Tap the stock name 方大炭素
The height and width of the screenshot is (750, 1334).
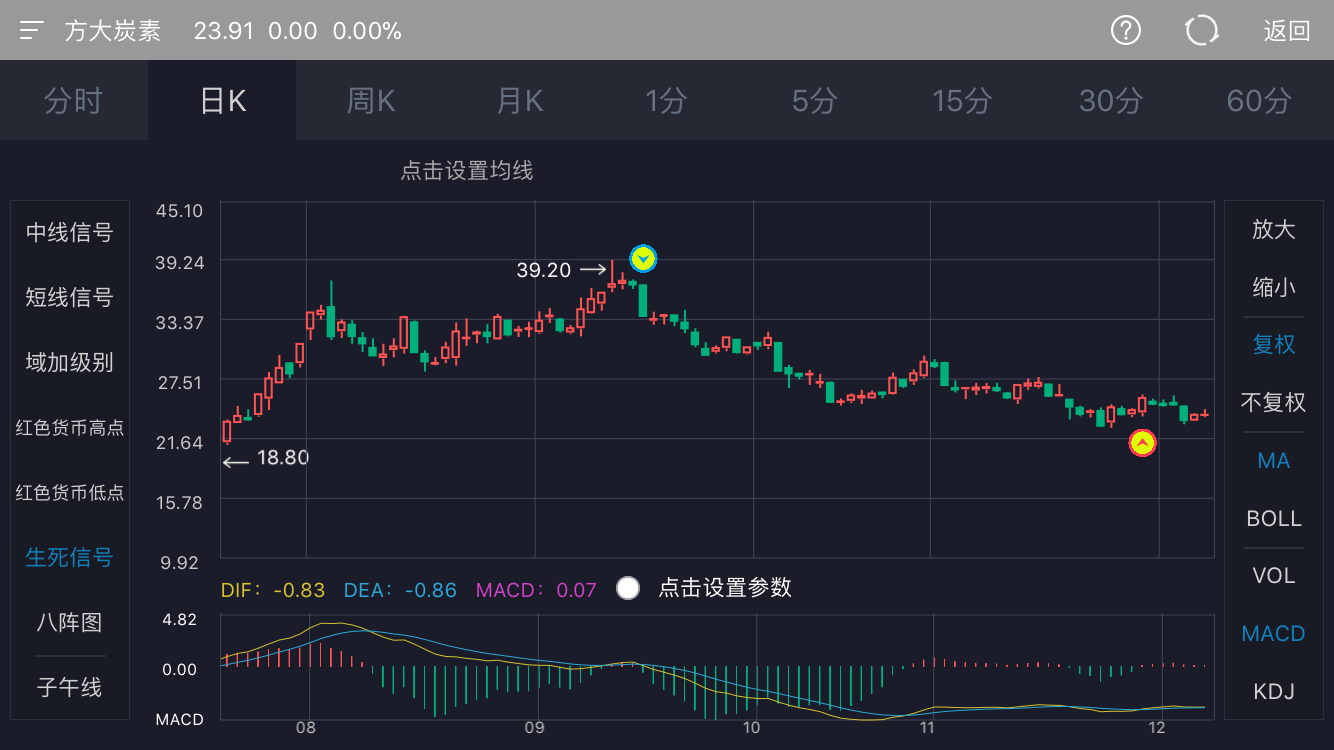coord(113,31)
